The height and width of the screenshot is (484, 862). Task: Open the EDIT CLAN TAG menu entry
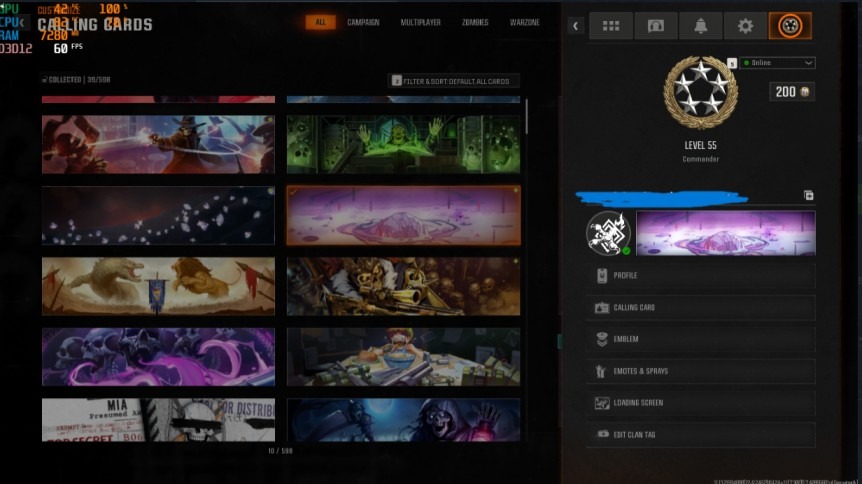pyautogui.click(x=700, y=434)
